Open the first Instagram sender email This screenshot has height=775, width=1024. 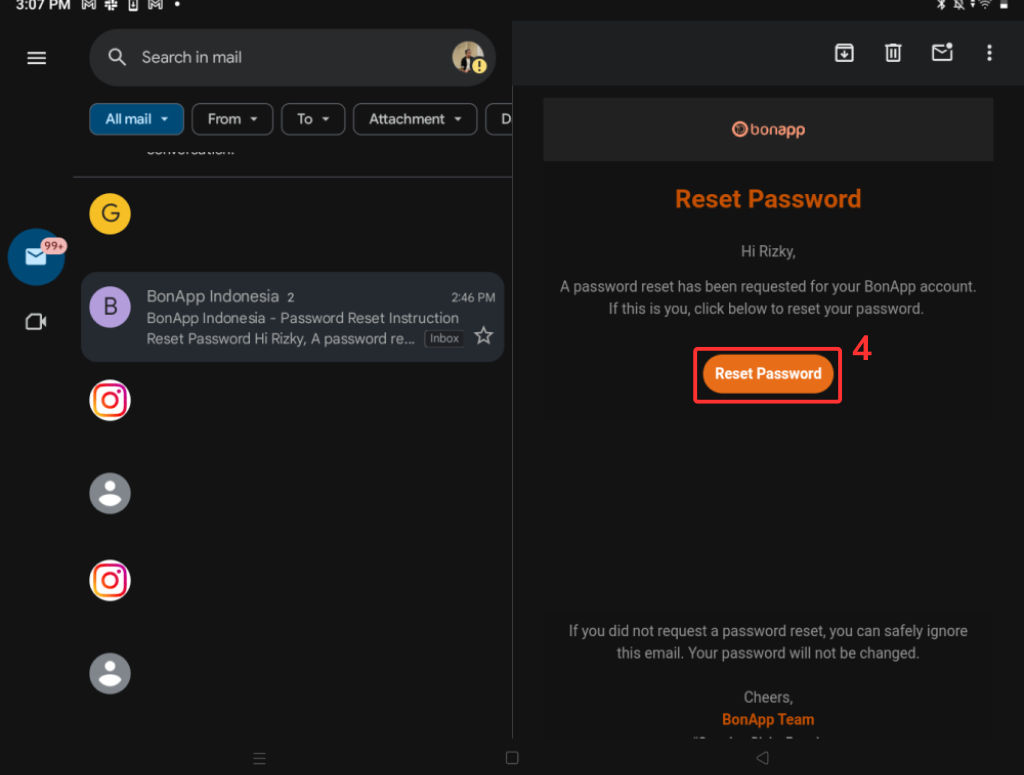[x=110, y=400]
